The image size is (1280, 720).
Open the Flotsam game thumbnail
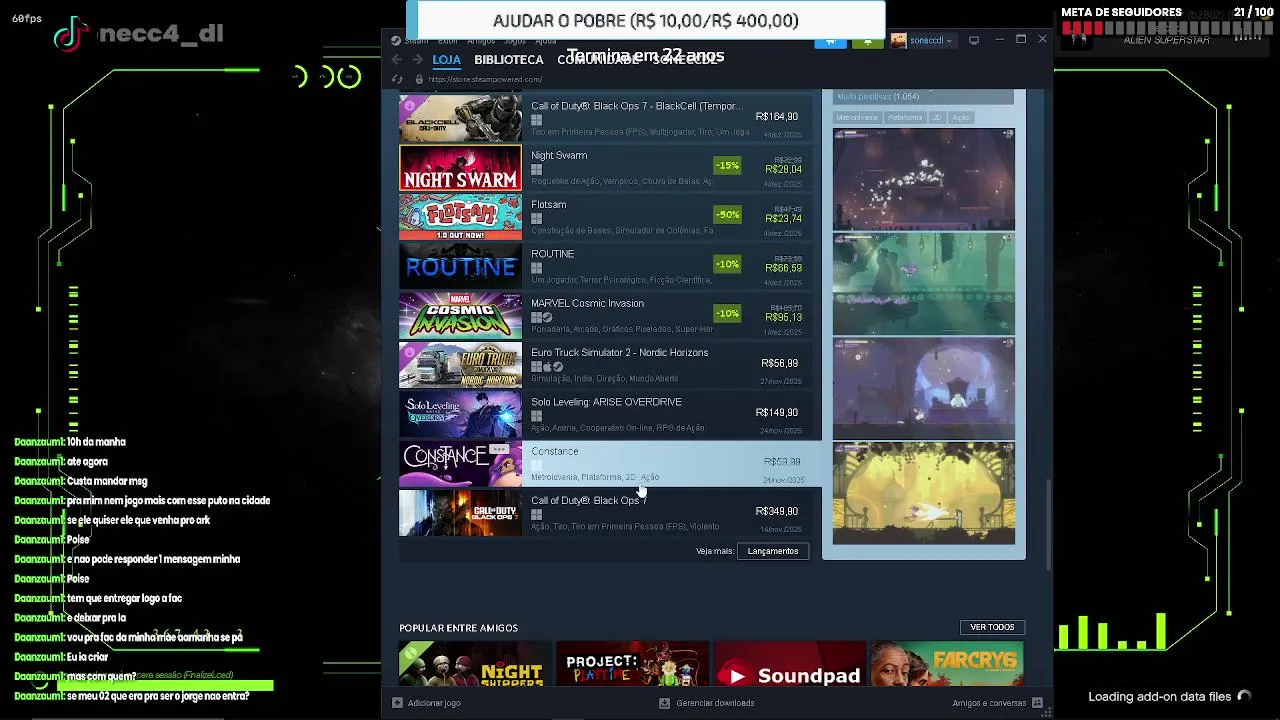click(x=460, y=217)
